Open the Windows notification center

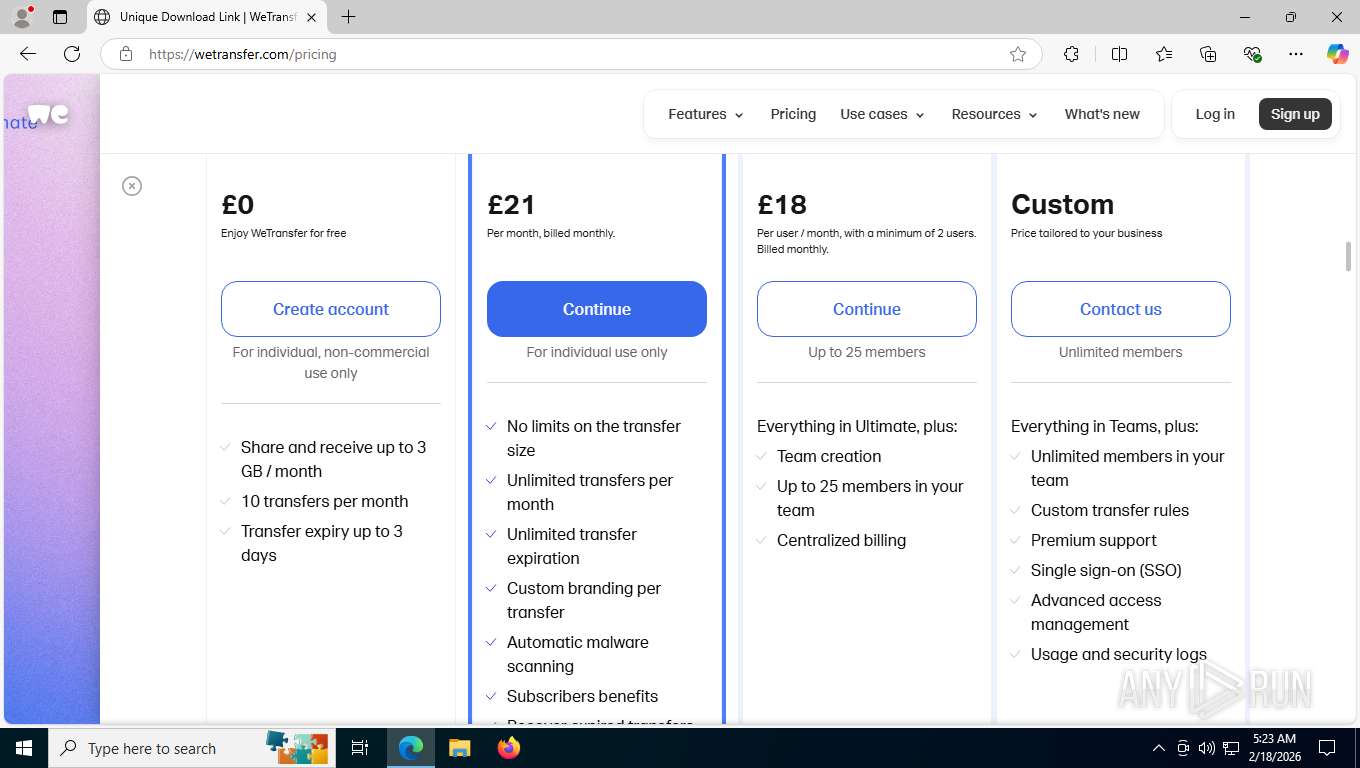[x=1327, y=748]
